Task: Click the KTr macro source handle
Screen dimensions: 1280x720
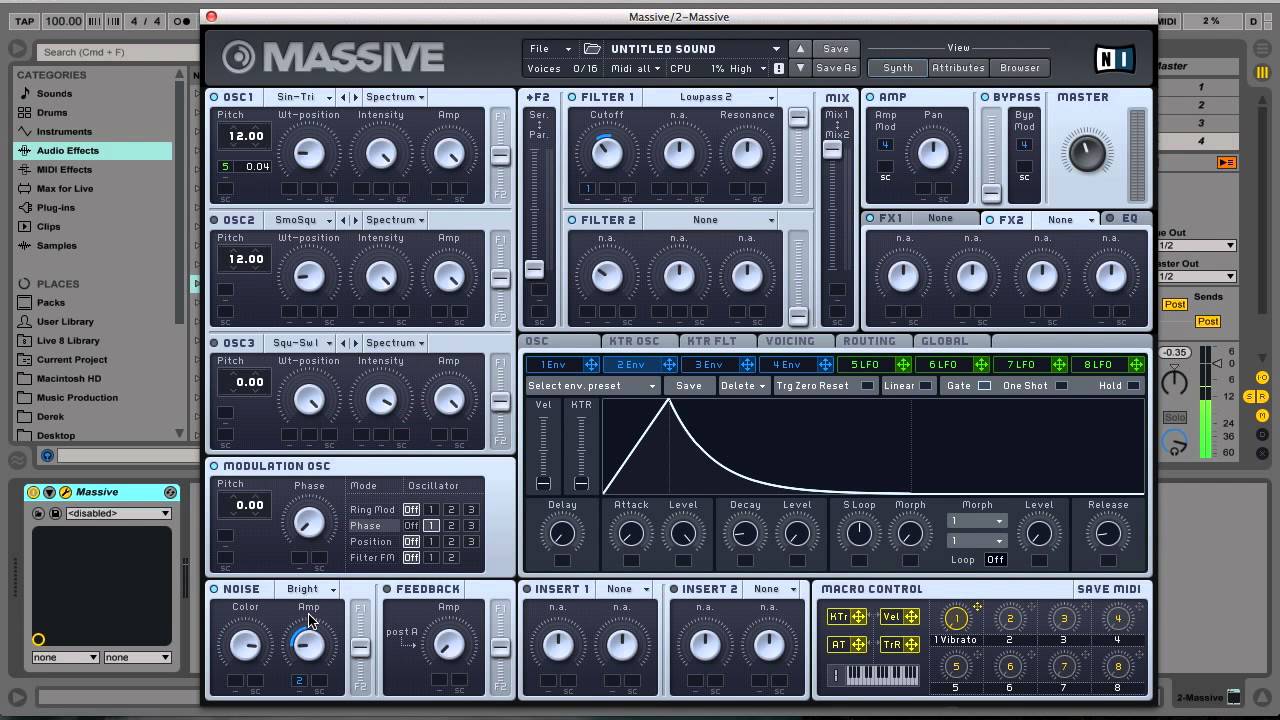Action: point(858,617)
